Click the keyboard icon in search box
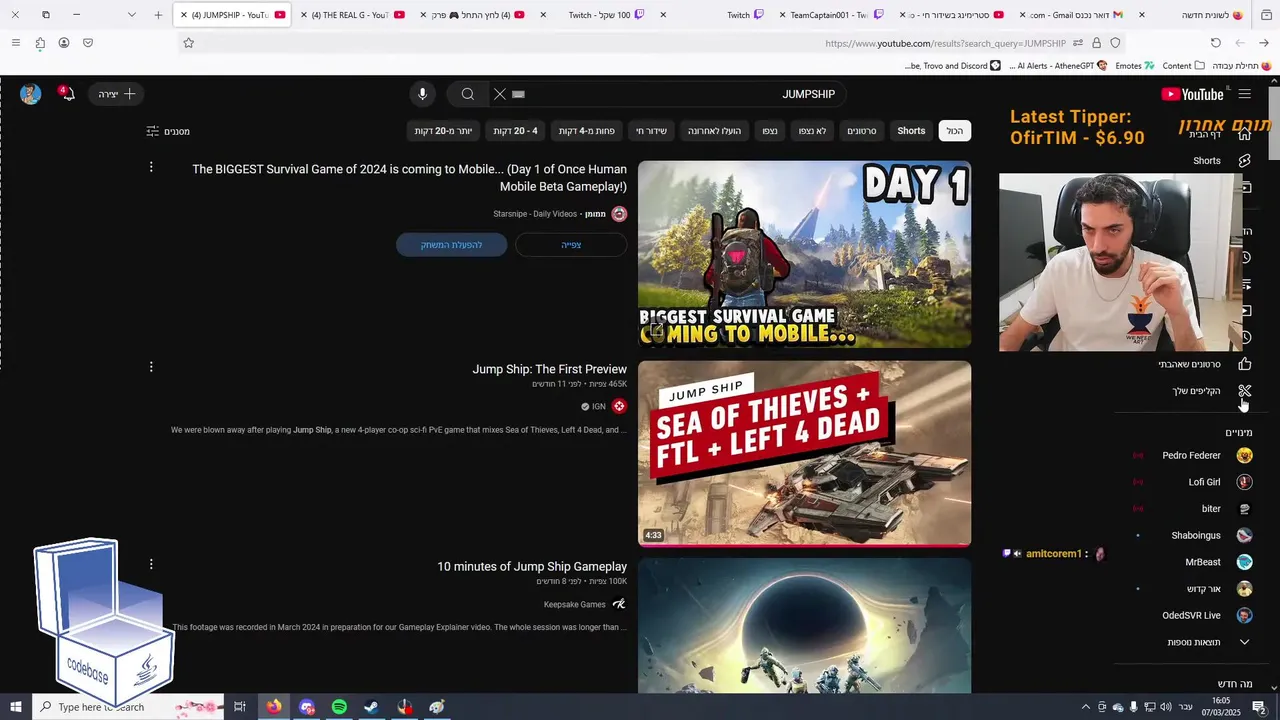Viewport: 1280px width, 720px height. click(518, 94)
